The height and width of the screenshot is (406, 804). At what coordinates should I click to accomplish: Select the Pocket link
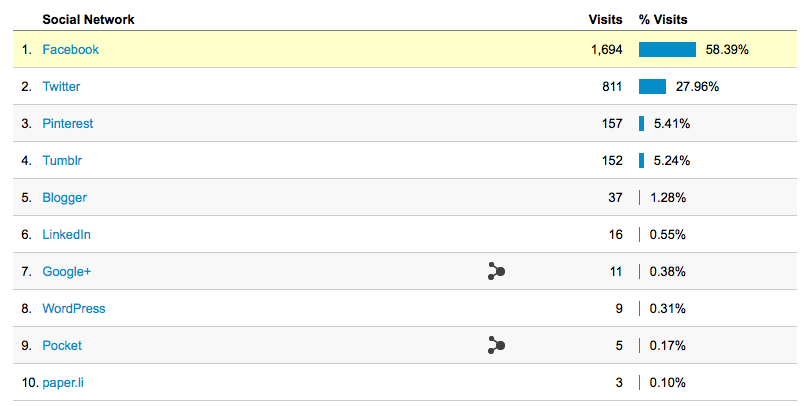point(62,345)
